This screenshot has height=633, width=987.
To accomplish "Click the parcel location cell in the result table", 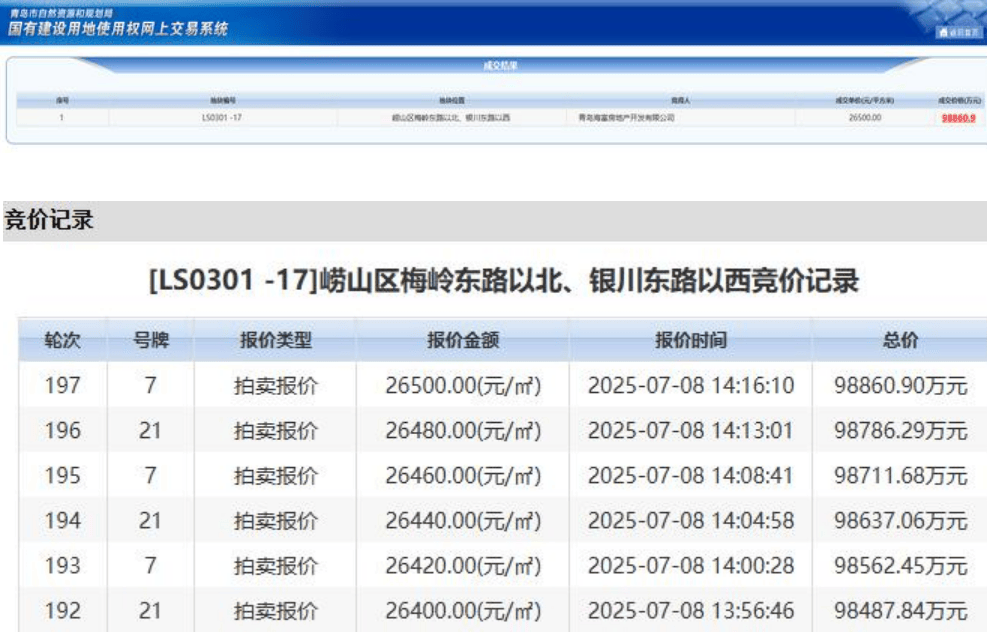I will coord(451,118).
